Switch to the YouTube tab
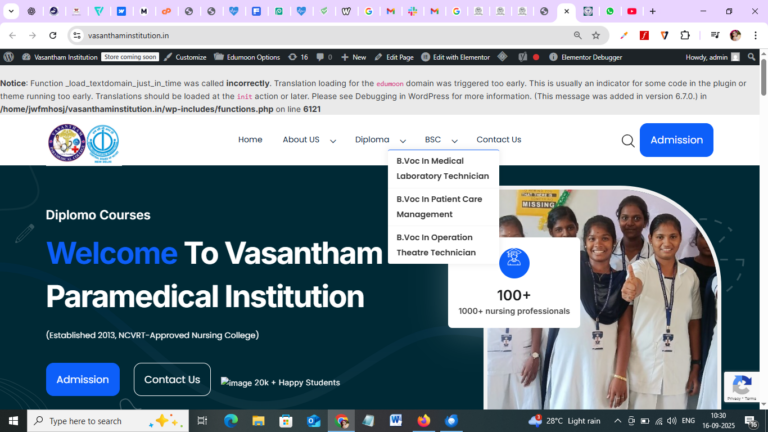768x432 pixels. point(632,11)
